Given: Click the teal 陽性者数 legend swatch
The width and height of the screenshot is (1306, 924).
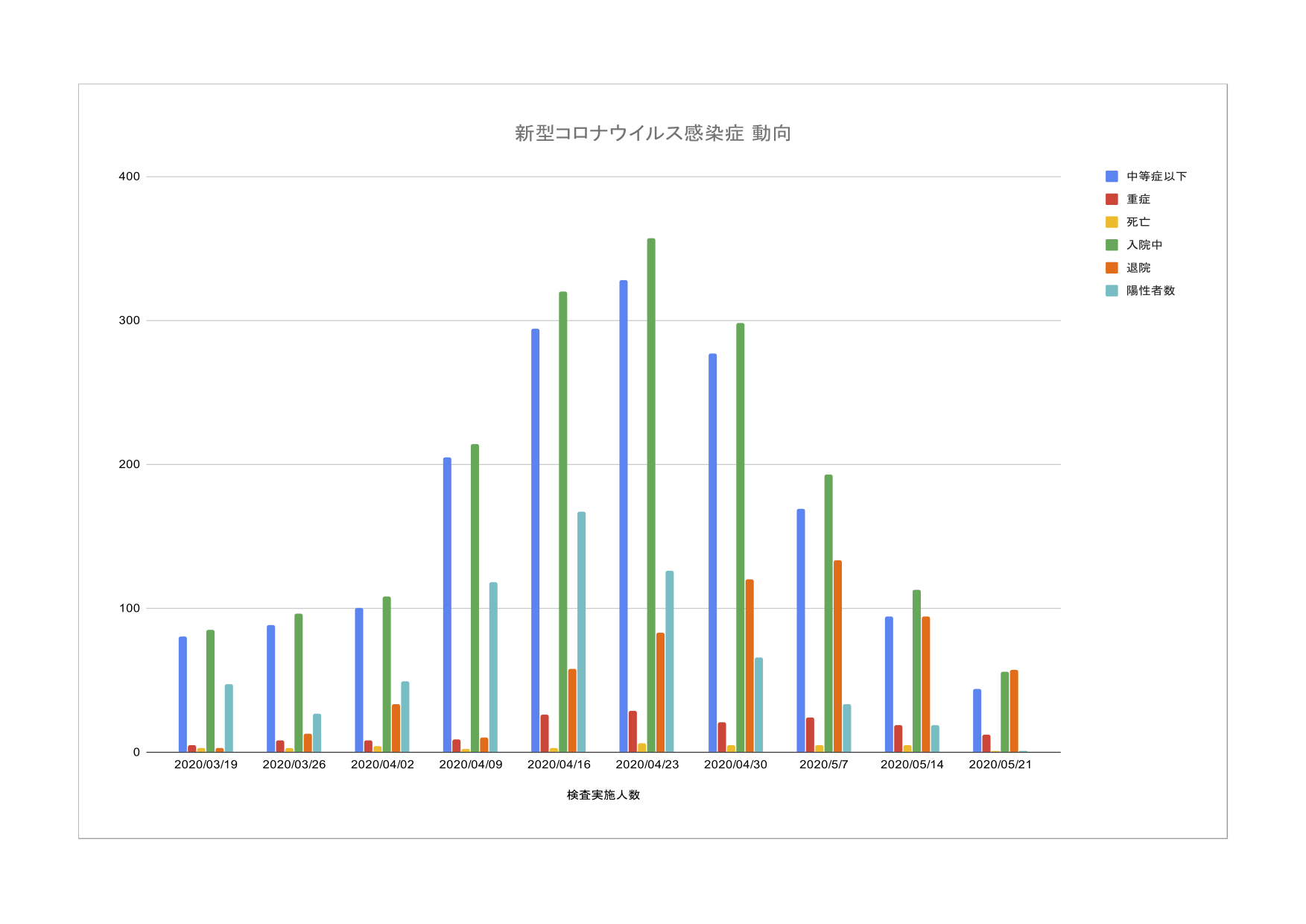Looking at the screenshot, I should coord(1112,291).
